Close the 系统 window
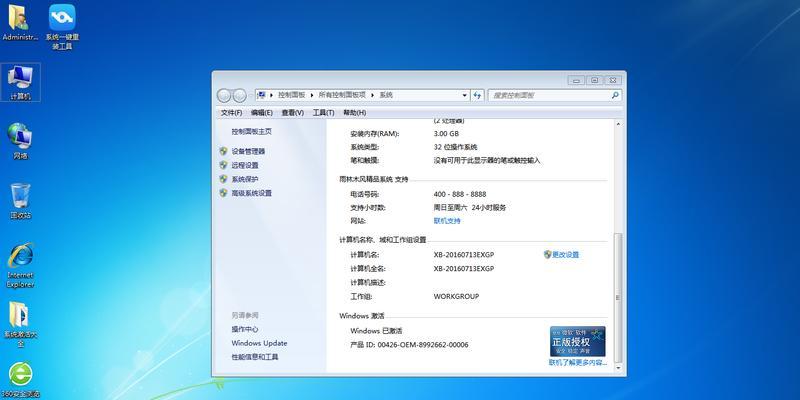Image resolution: width=800 pixels, height=400 pixels. (x=613, y=80)
